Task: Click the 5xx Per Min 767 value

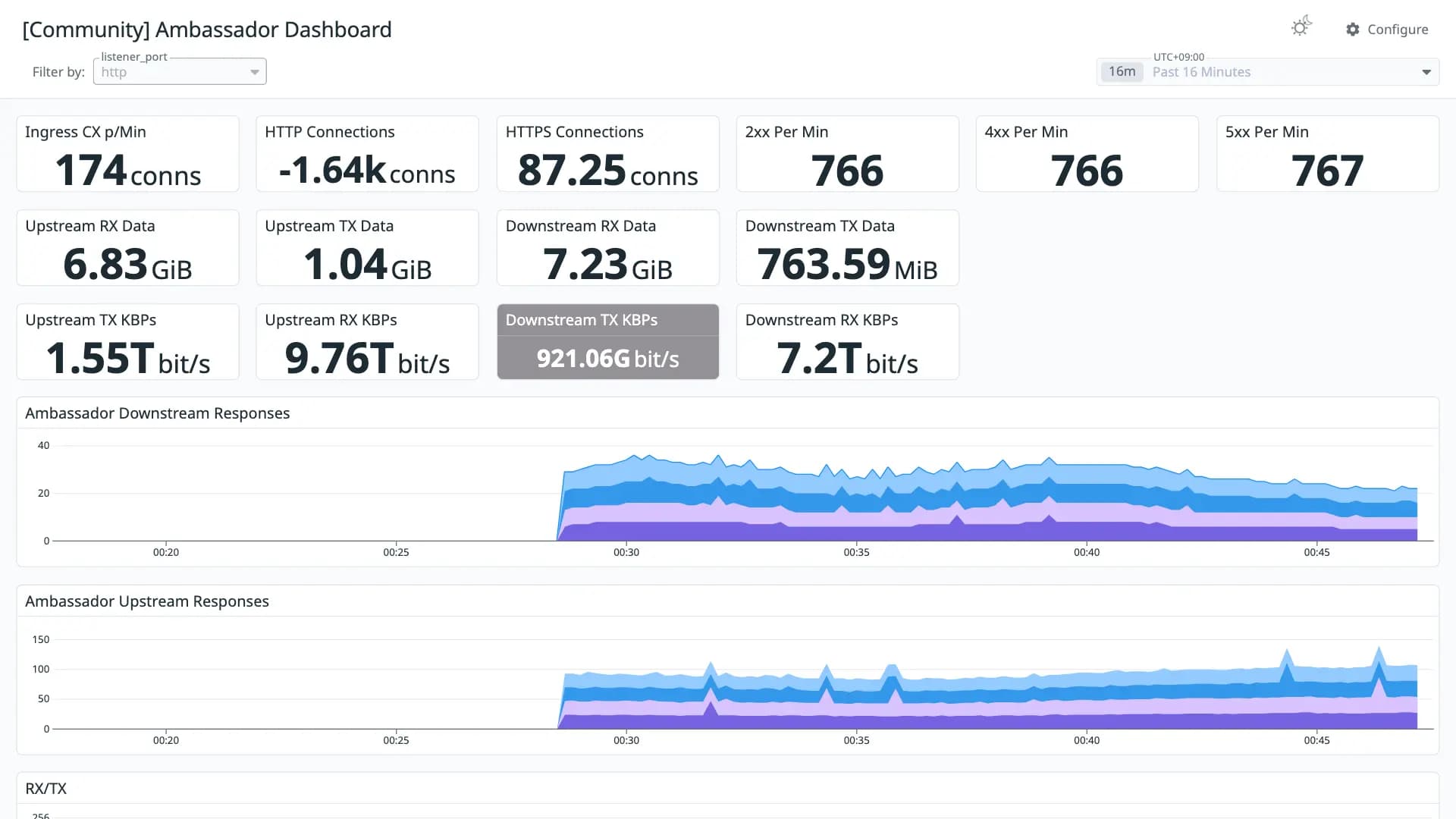Action: [1327, 171]
